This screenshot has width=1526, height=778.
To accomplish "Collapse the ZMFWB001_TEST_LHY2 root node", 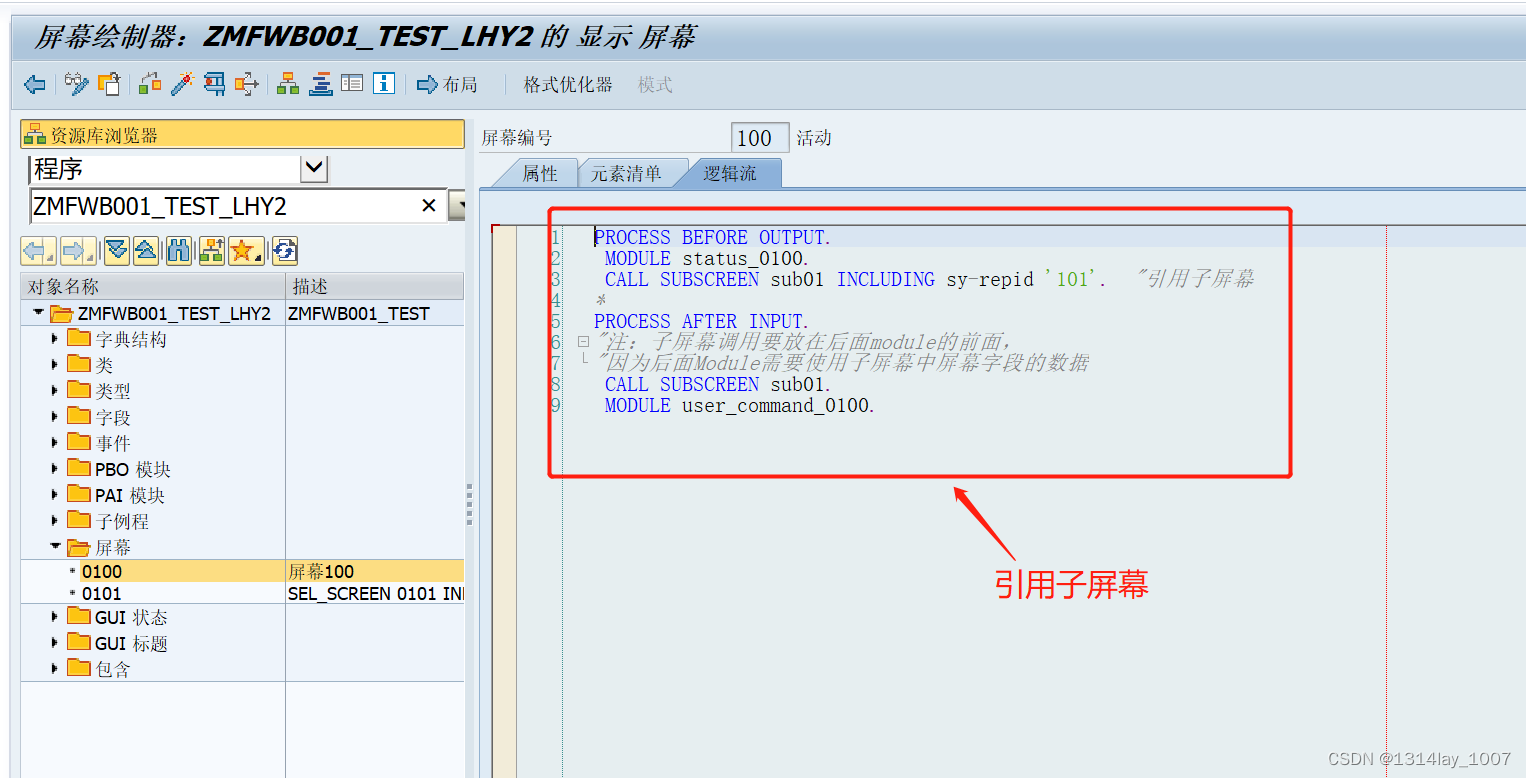I will (x=39, y=313).
